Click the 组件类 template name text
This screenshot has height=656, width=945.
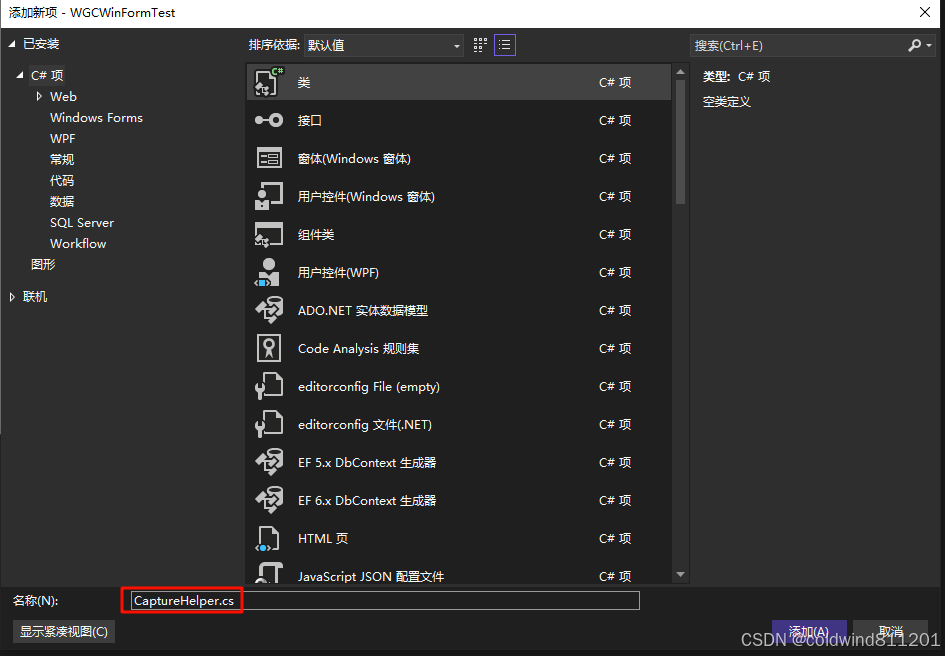(x=316, y=235)
